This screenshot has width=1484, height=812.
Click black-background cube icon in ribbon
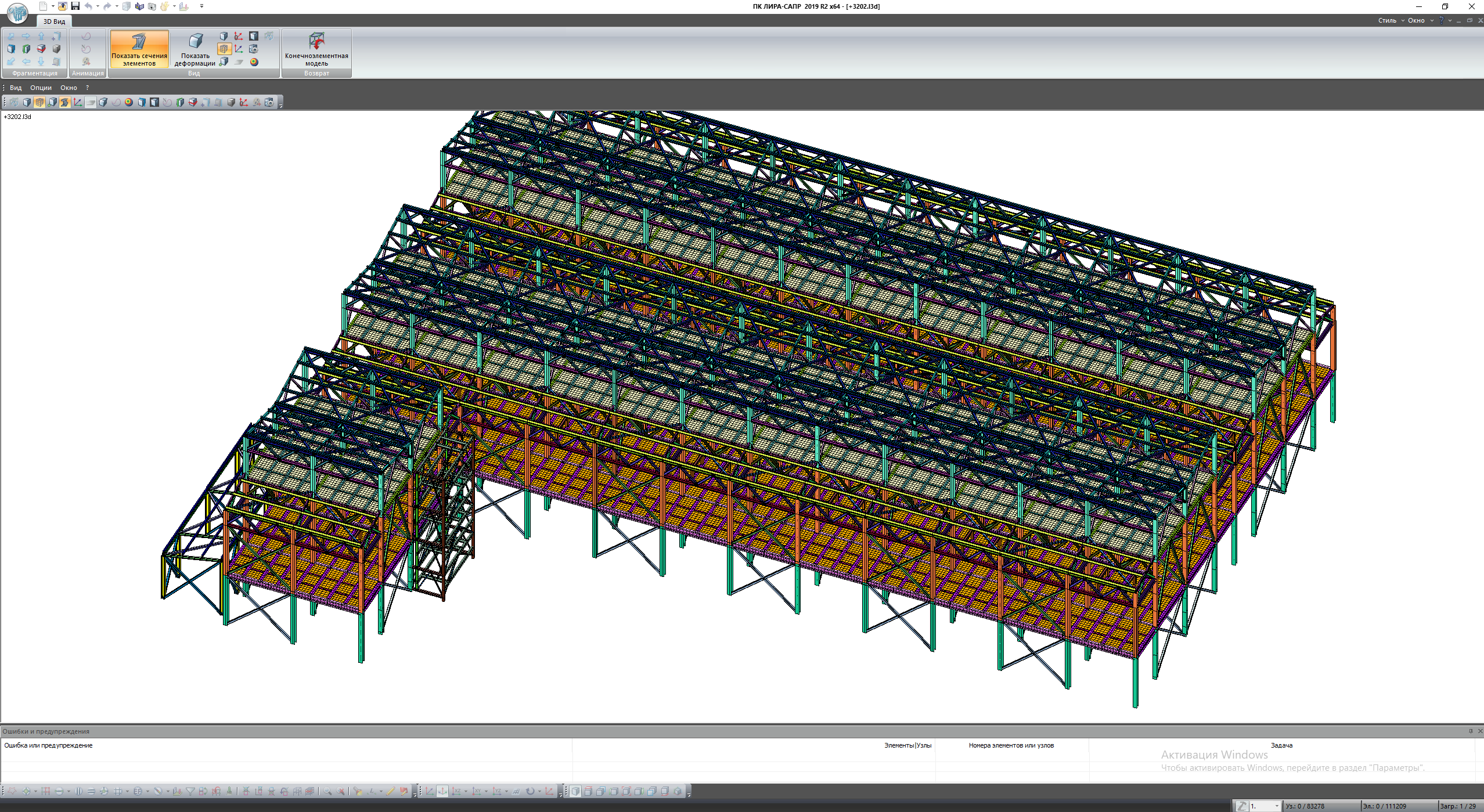click(x=254, y=36)
